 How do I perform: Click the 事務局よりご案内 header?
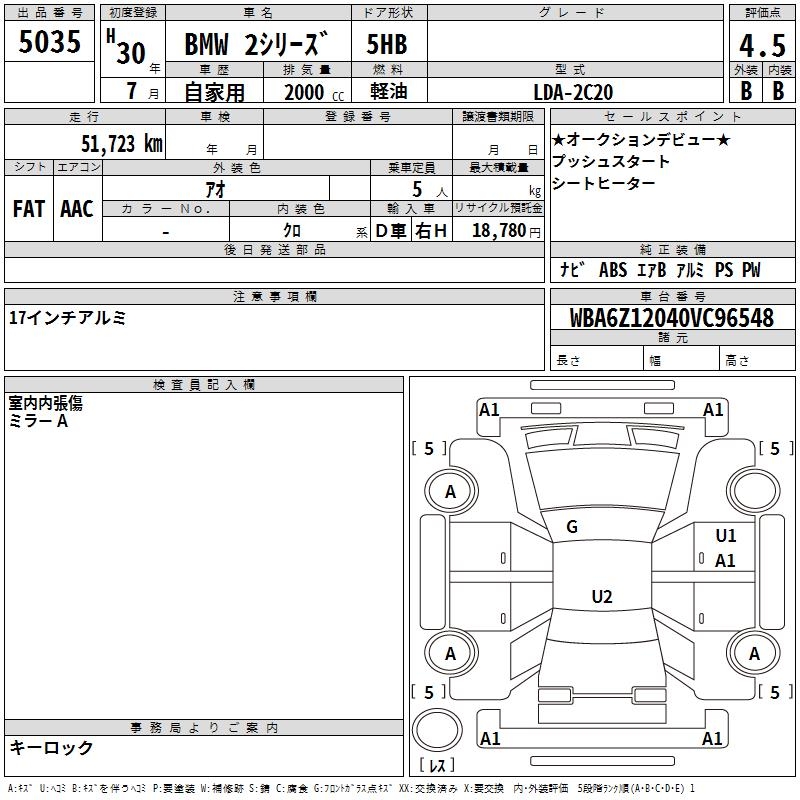point(204,728)
